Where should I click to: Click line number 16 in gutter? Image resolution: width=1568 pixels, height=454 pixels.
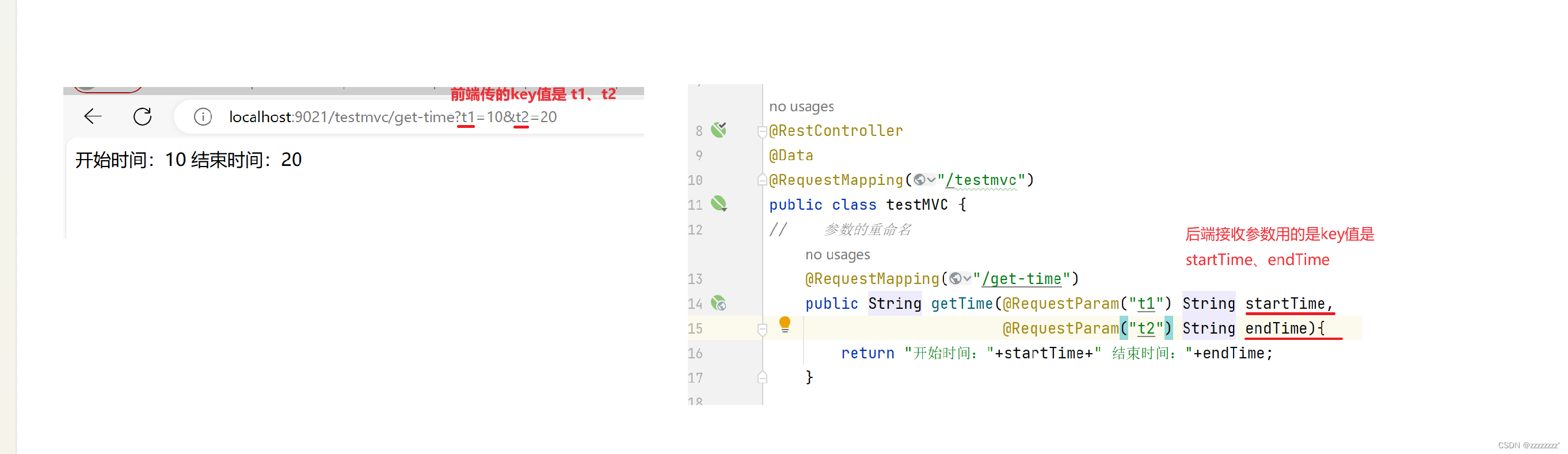tap(695, 353)
